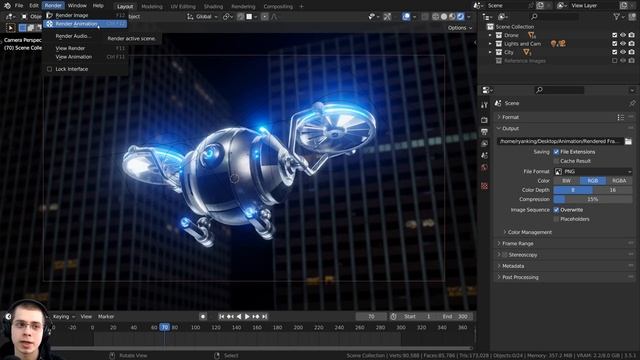
Task: Switch to the Layout workspace tab
Action: pyautogui.click(x=125, y=7)
